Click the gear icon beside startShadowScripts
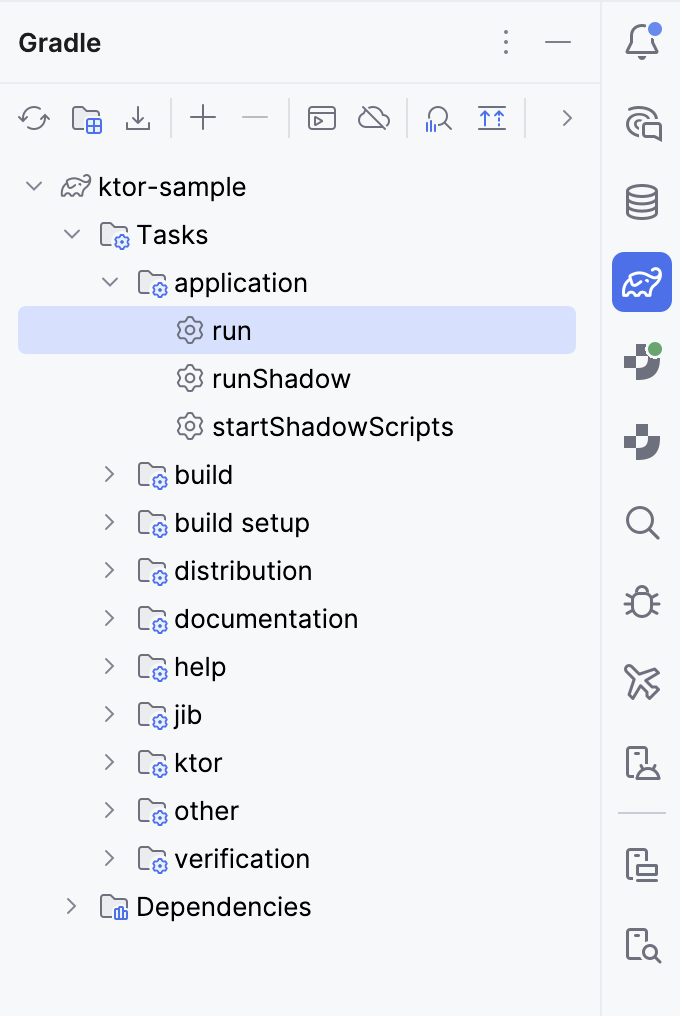The height and width of the screenshot is (1016, 680). [x=190, y=426]
